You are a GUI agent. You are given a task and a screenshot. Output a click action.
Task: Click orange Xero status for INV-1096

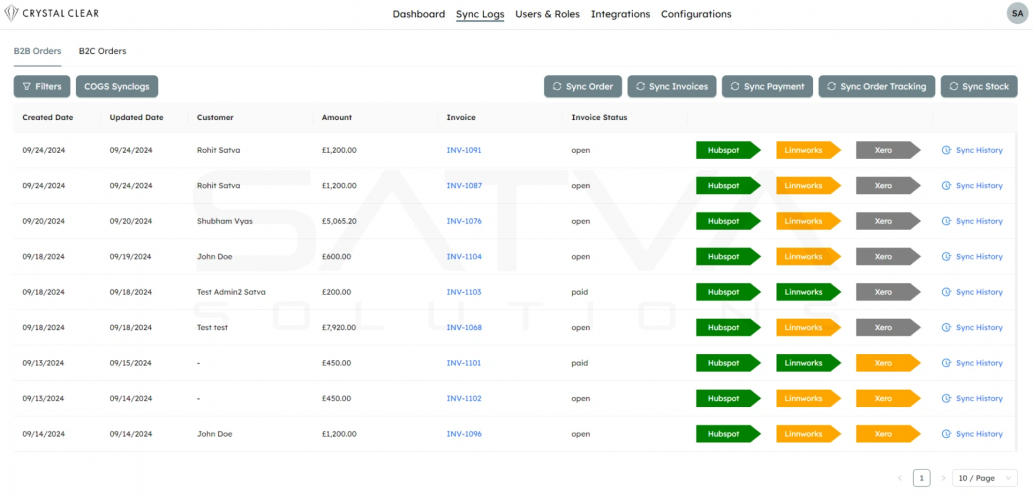888,434
